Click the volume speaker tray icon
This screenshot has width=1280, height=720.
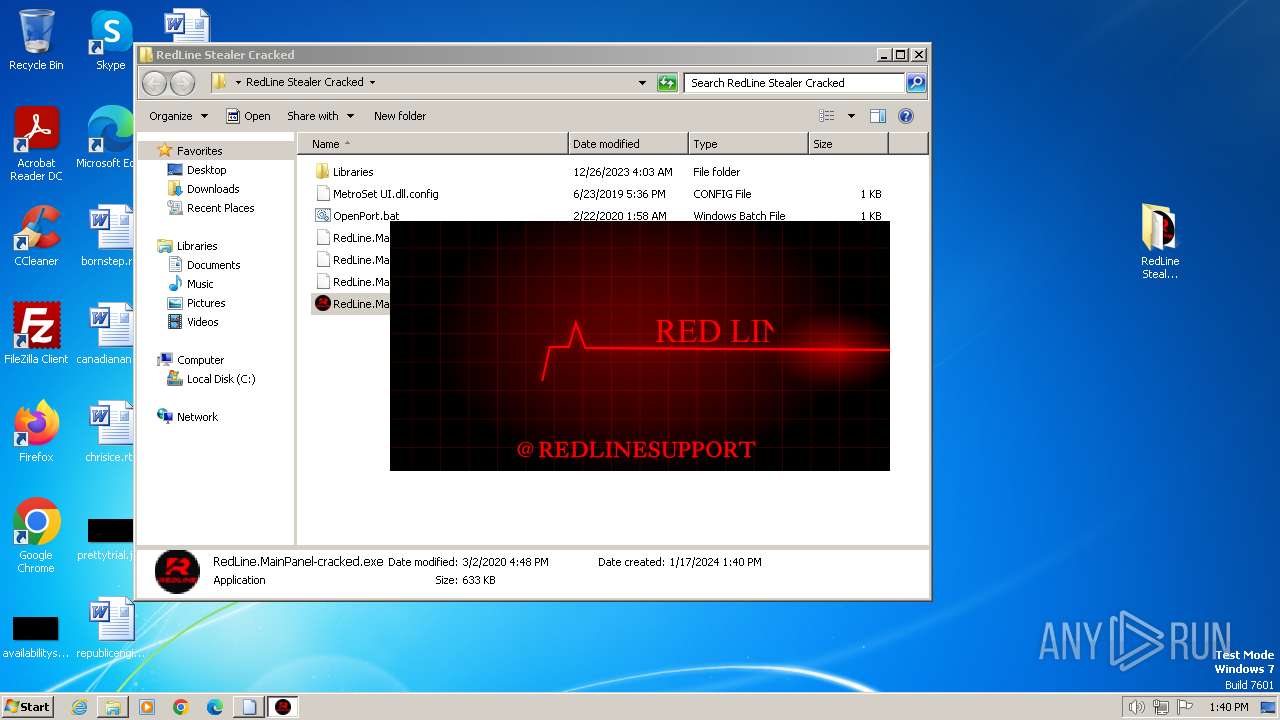[1136, 707]
